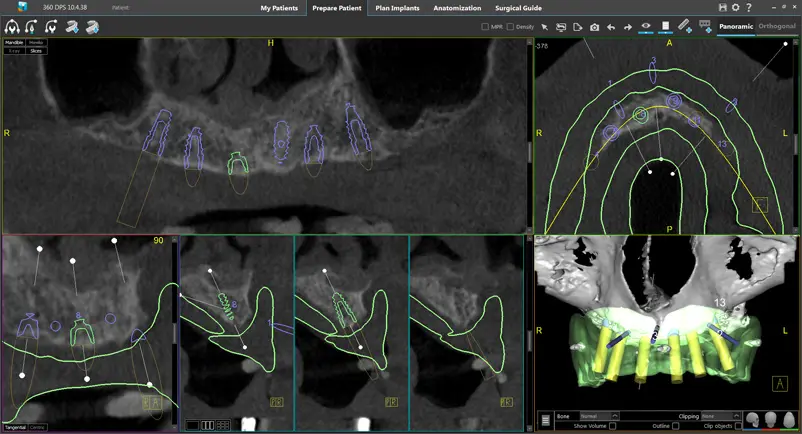Switch to the Panoramic view tab
The width and height of the screenshot is (802, 434).
pyautogui.click(x=736, y=26)
